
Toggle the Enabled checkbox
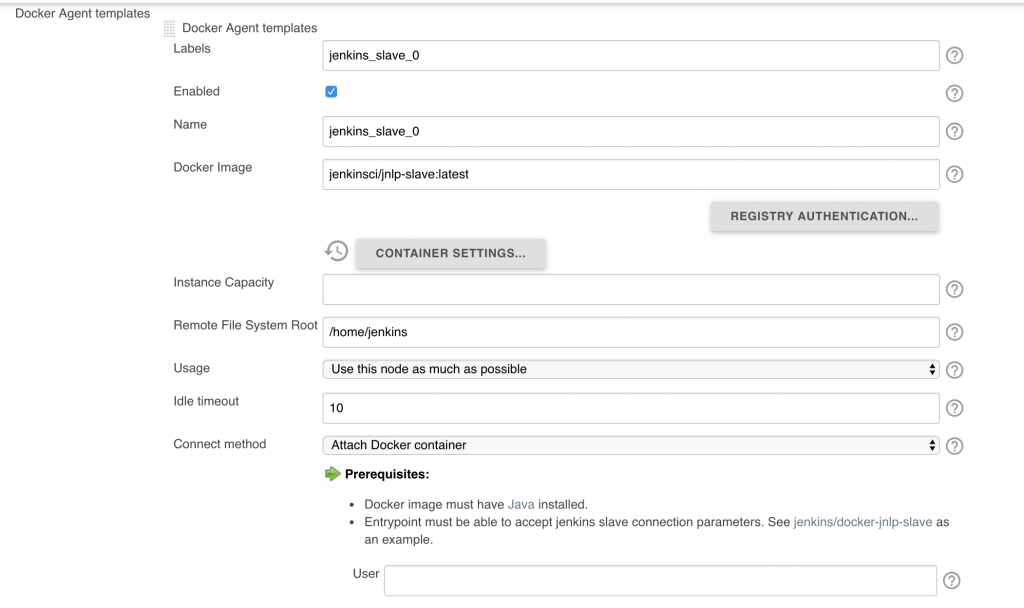[331, 91]
